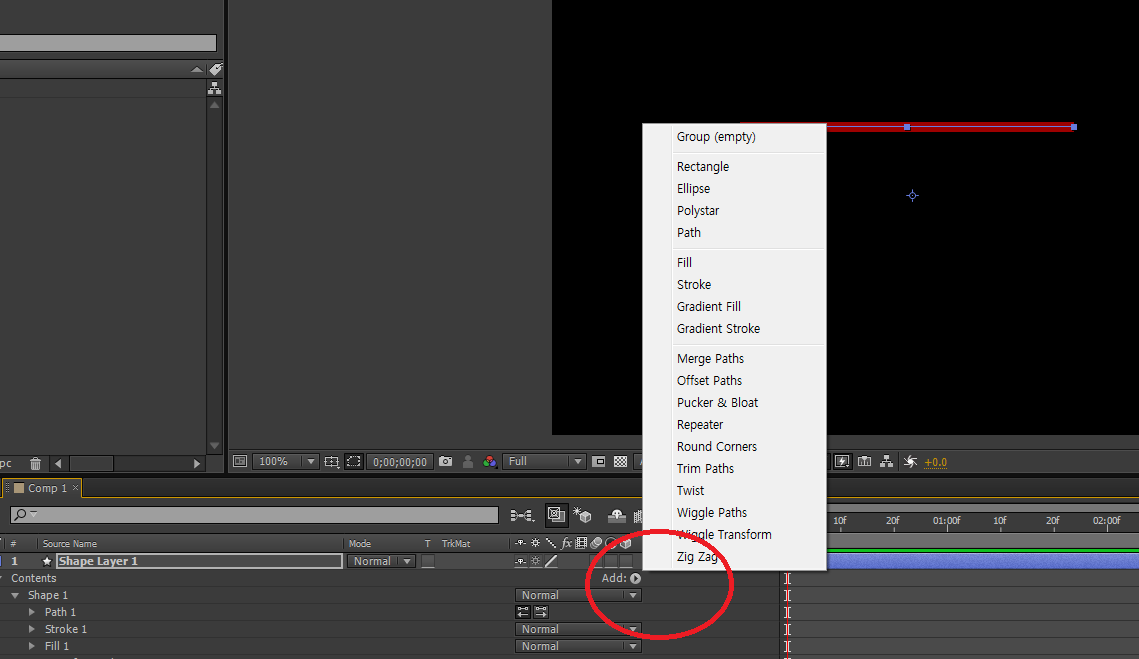1139x659 pixels.
Task: Click the Project panel vertical scroll up arrow
Action: [x=214, y=105]
